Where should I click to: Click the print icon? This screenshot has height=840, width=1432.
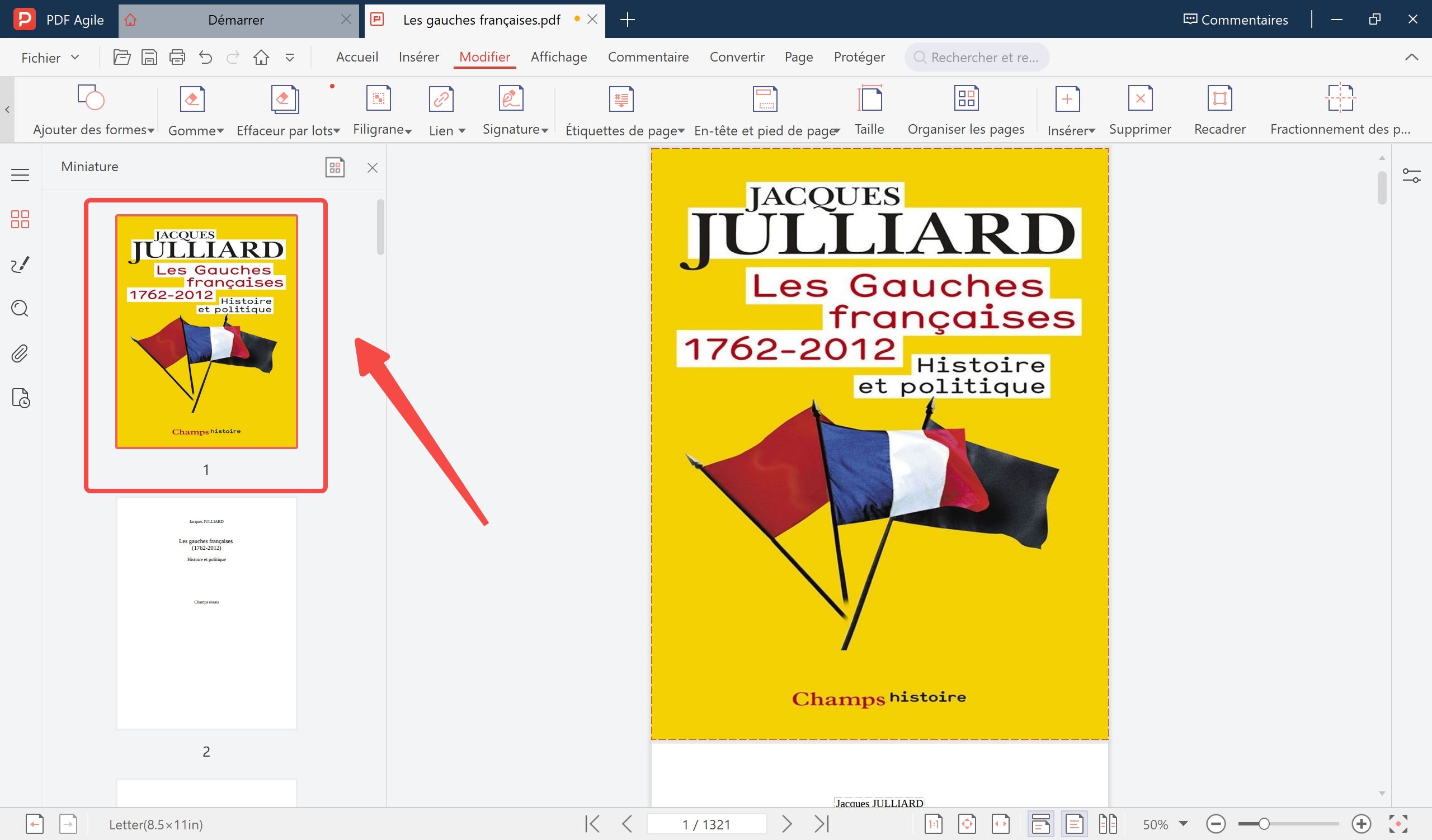177,58
